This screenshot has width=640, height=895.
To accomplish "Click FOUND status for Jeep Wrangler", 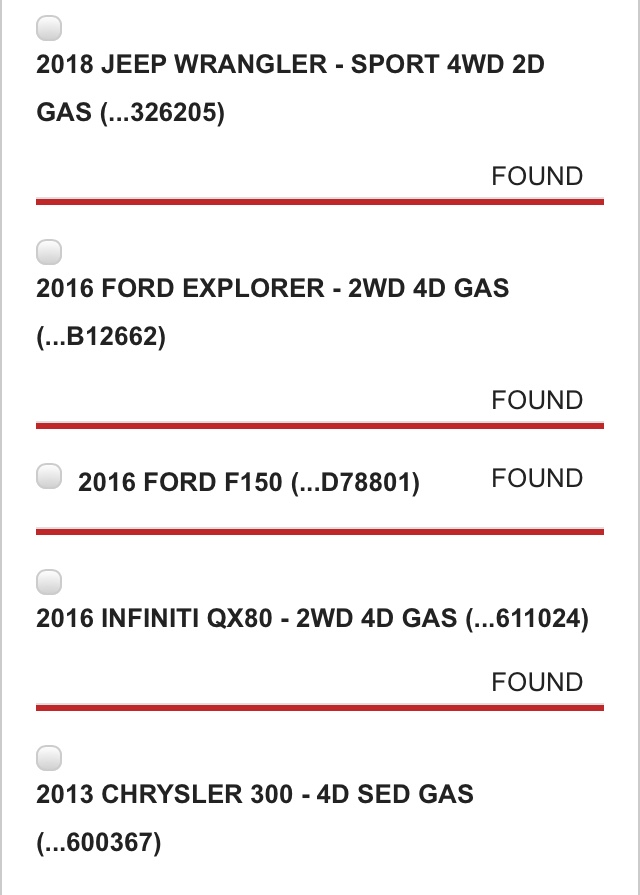I will point(537,176).
